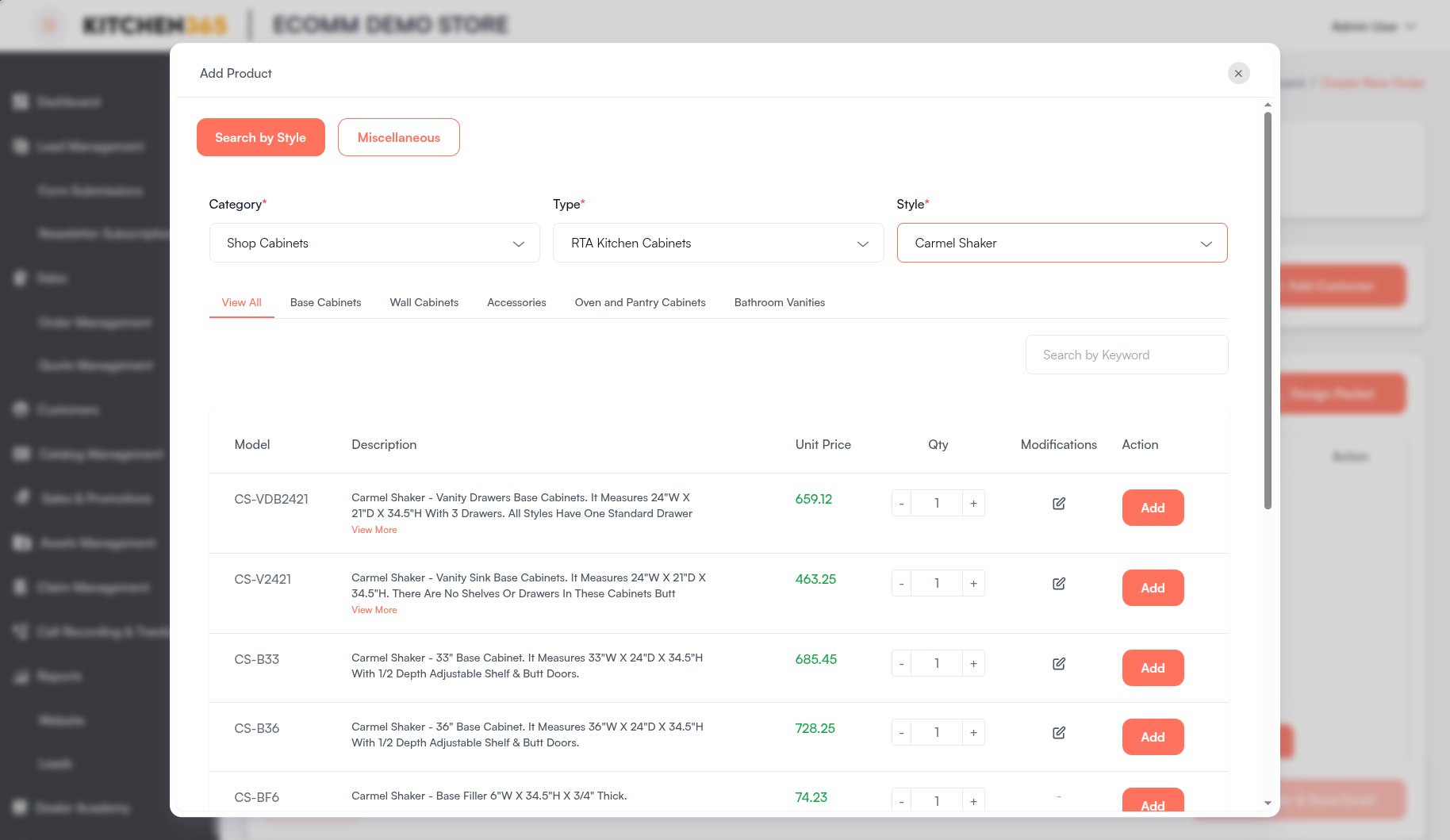
Task: Switch to Bathroom Vanities tab
Action: tap(780, 303)
